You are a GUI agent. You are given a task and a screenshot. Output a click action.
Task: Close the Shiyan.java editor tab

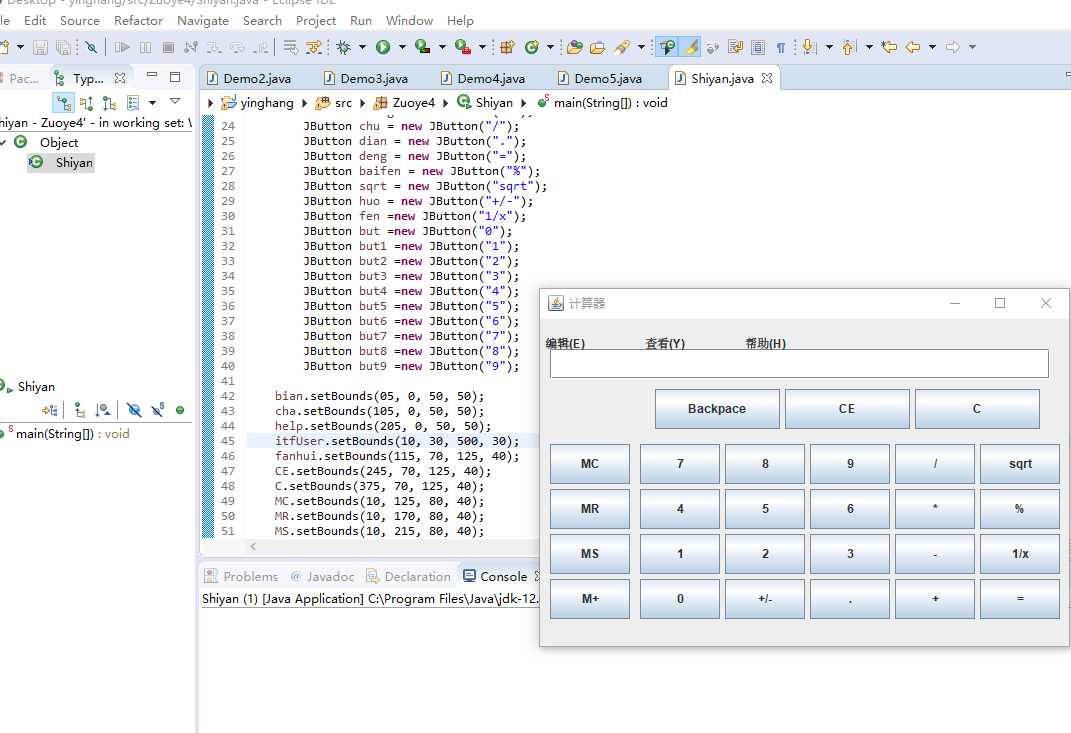pyautogui.click(x=767, y=78)
